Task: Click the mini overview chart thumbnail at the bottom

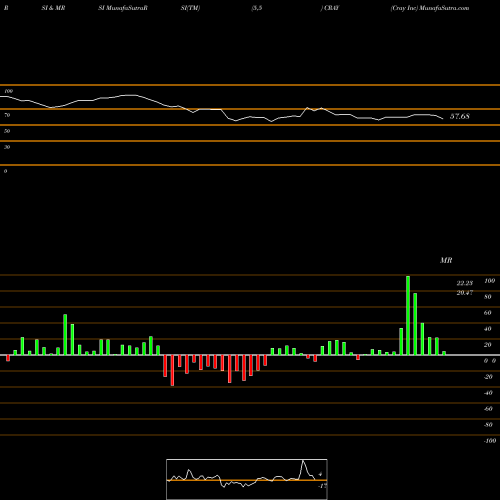Action: coord(247,479)
